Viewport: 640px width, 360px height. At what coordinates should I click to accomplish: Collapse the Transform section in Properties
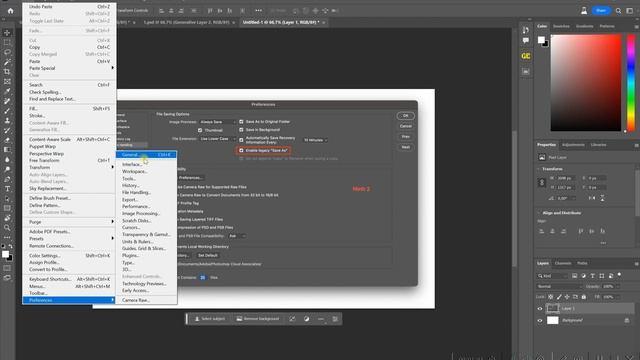click(x=539, y=169)
